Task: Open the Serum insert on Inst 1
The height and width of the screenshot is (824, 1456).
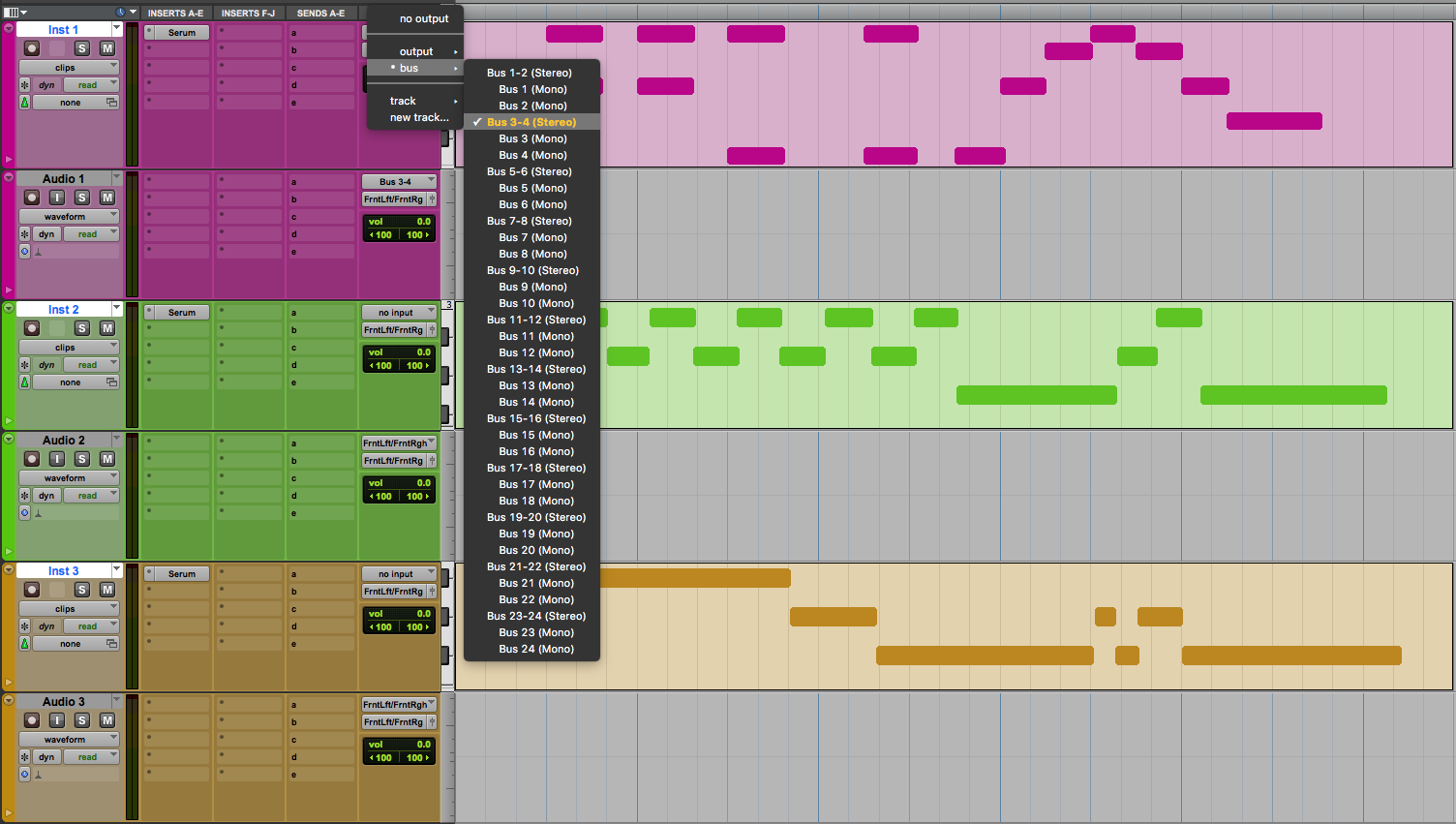Action: (x=182, y=33)
